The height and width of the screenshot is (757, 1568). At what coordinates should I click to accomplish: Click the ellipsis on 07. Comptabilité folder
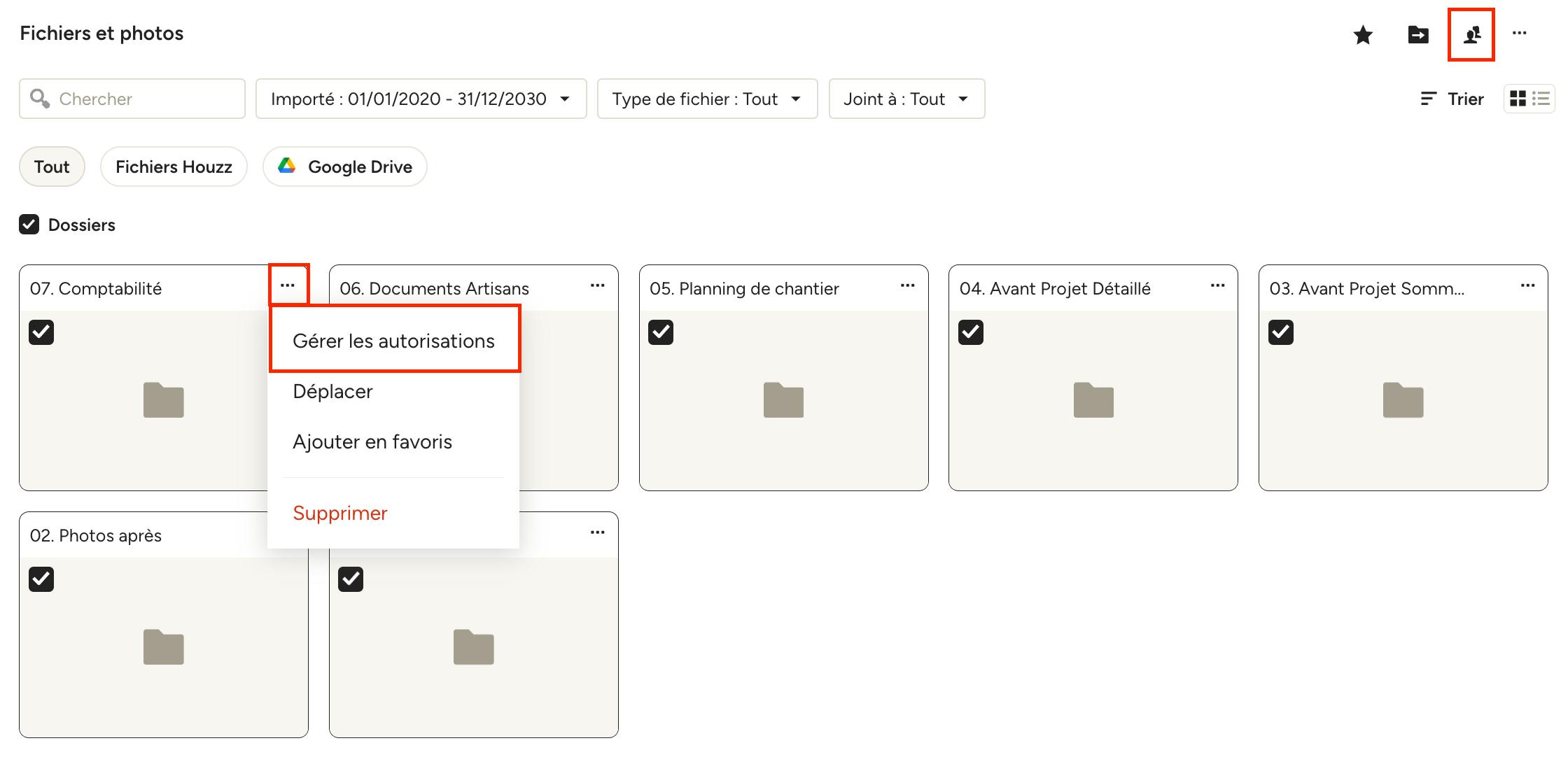click(x=288, y=285)
